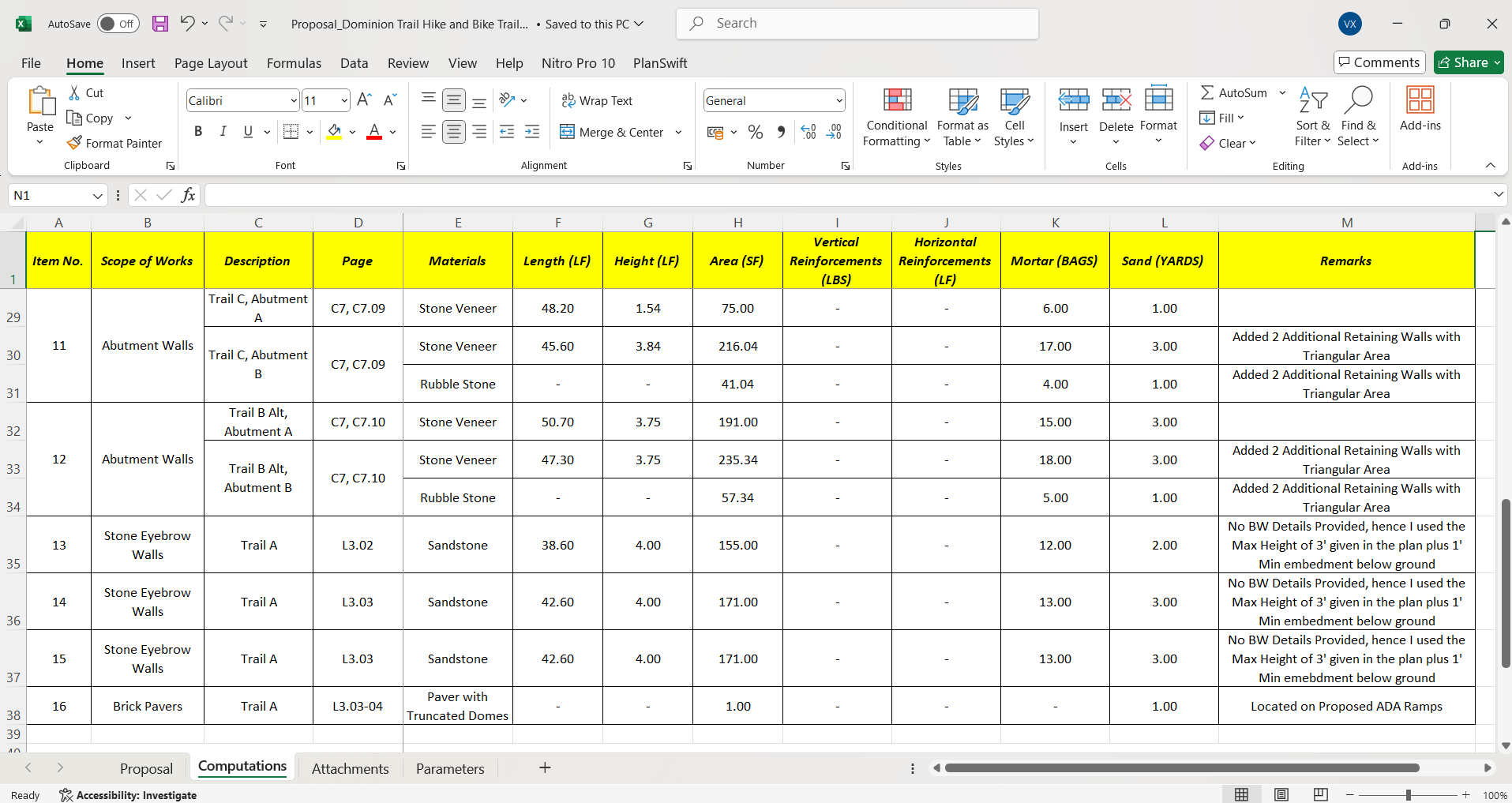Click the Page Break Preview view icon

(x=1320, y=794)
